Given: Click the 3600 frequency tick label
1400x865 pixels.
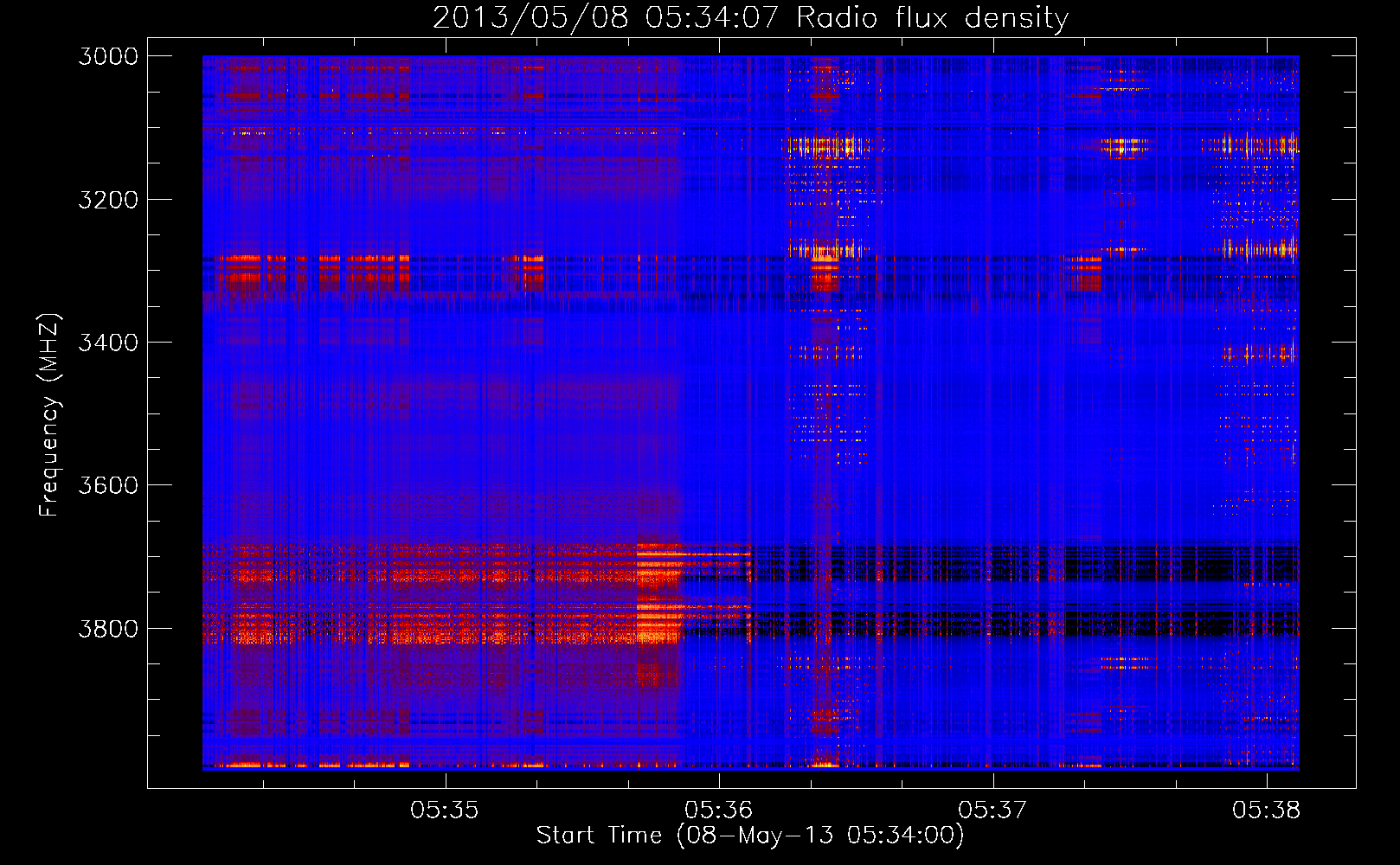Looking at the screenshot, I should [108, 485].
